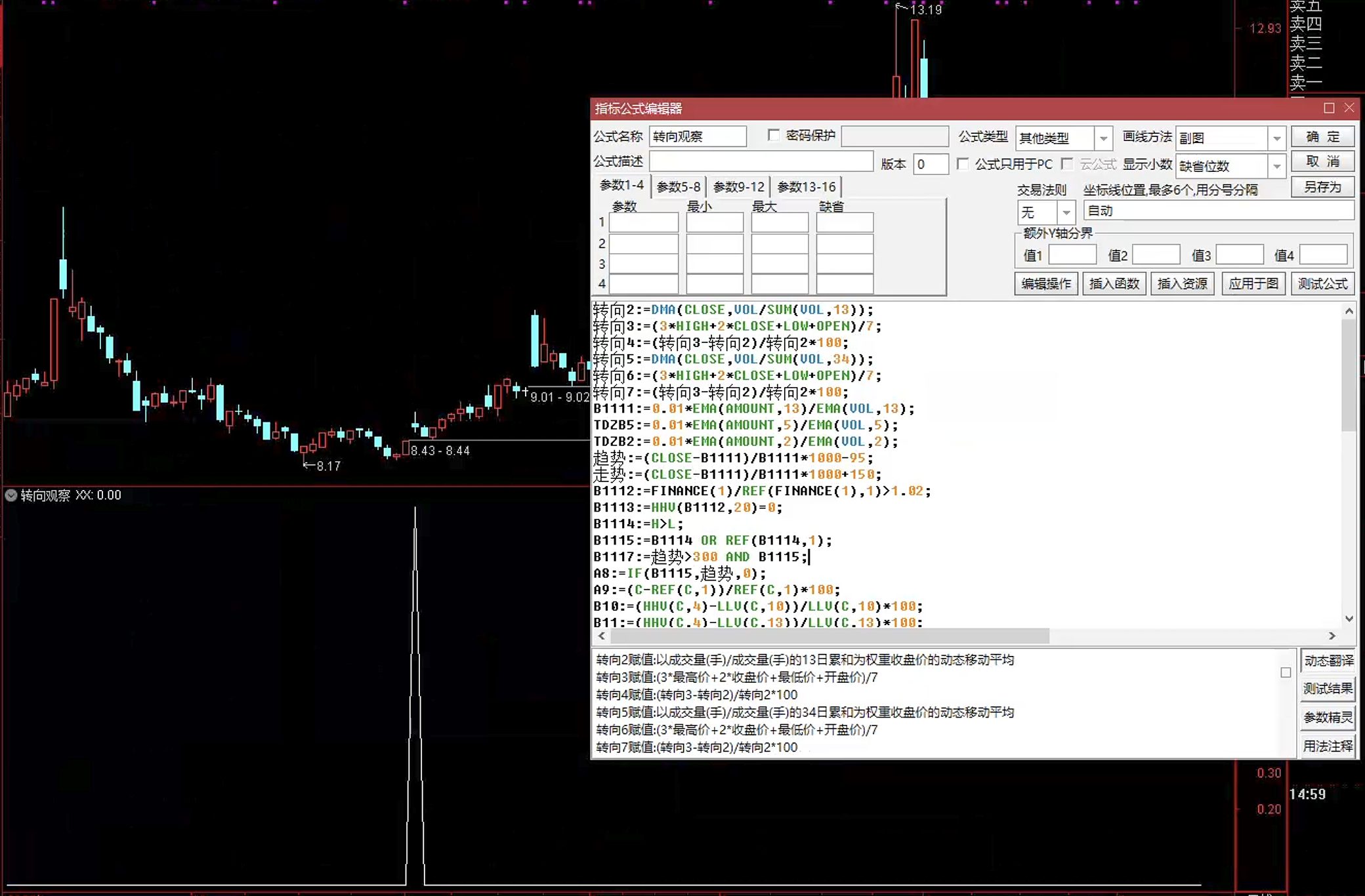
Task: Open 参数精灵 parameter wizard
Action: (1328, 718)
